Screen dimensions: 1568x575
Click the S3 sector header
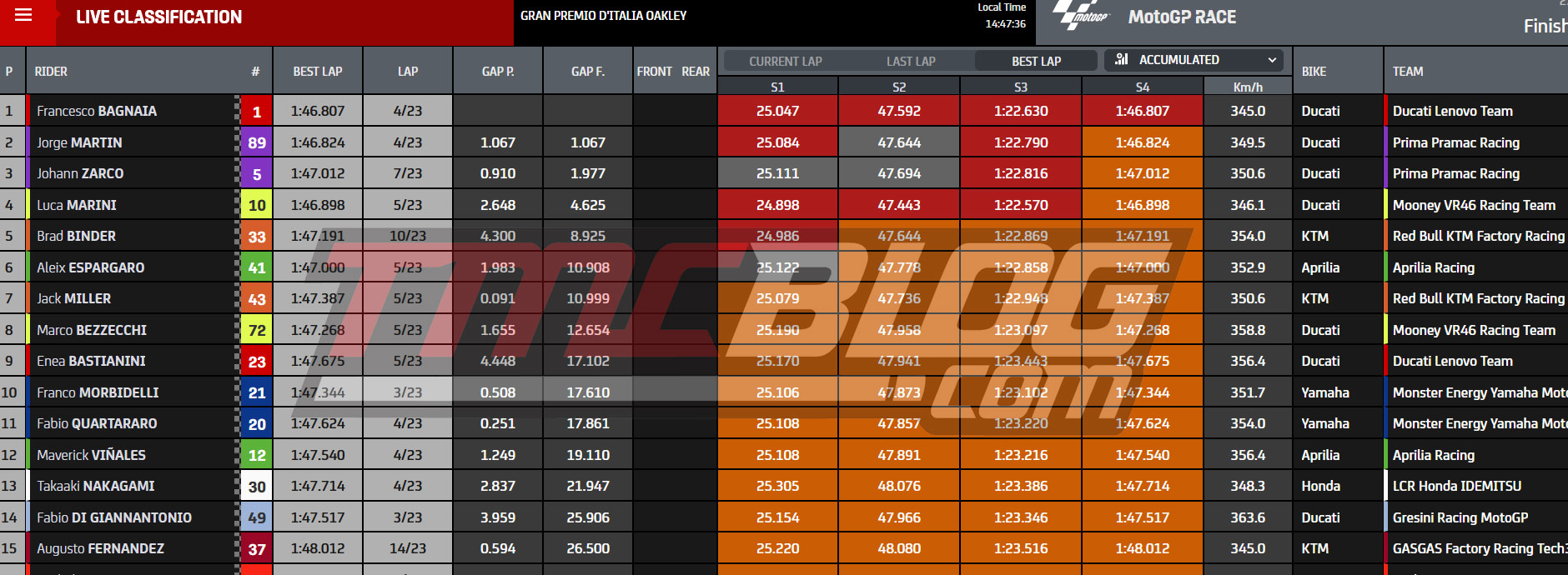point(1021,87)
